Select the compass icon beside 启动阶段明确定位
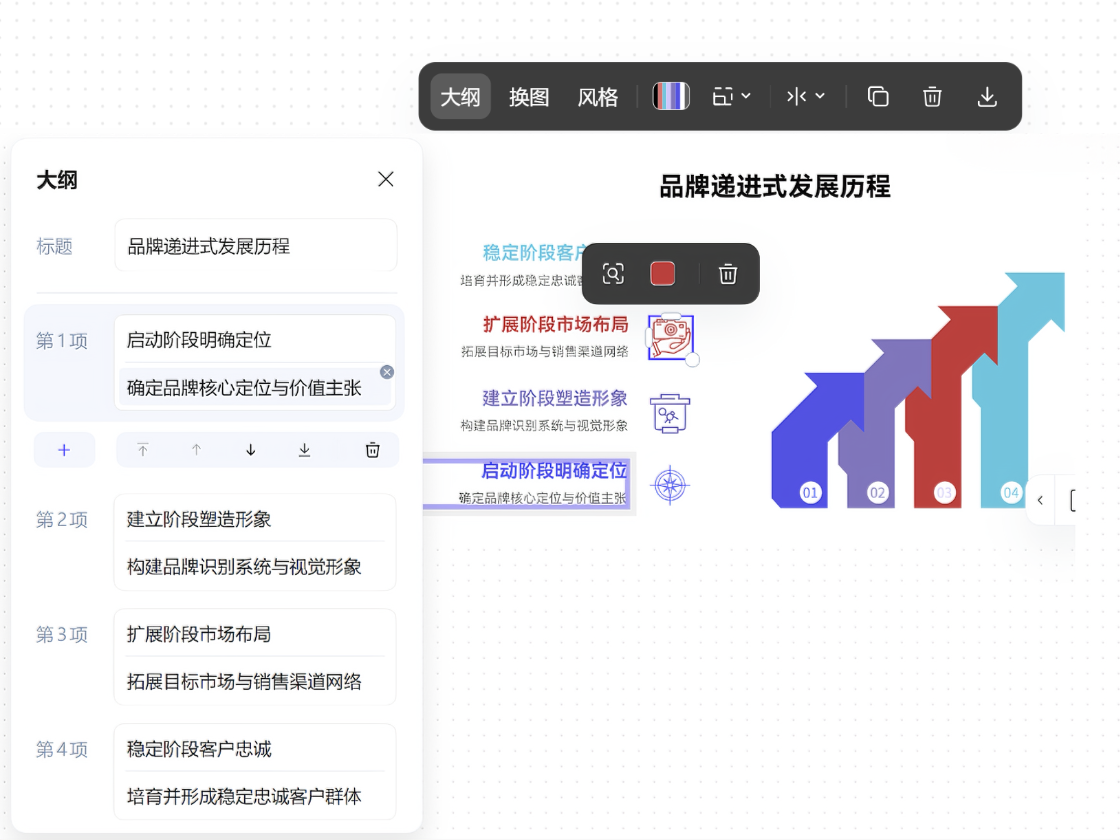The width and height of the screenshot is (1120, 840). pos(670,485)
